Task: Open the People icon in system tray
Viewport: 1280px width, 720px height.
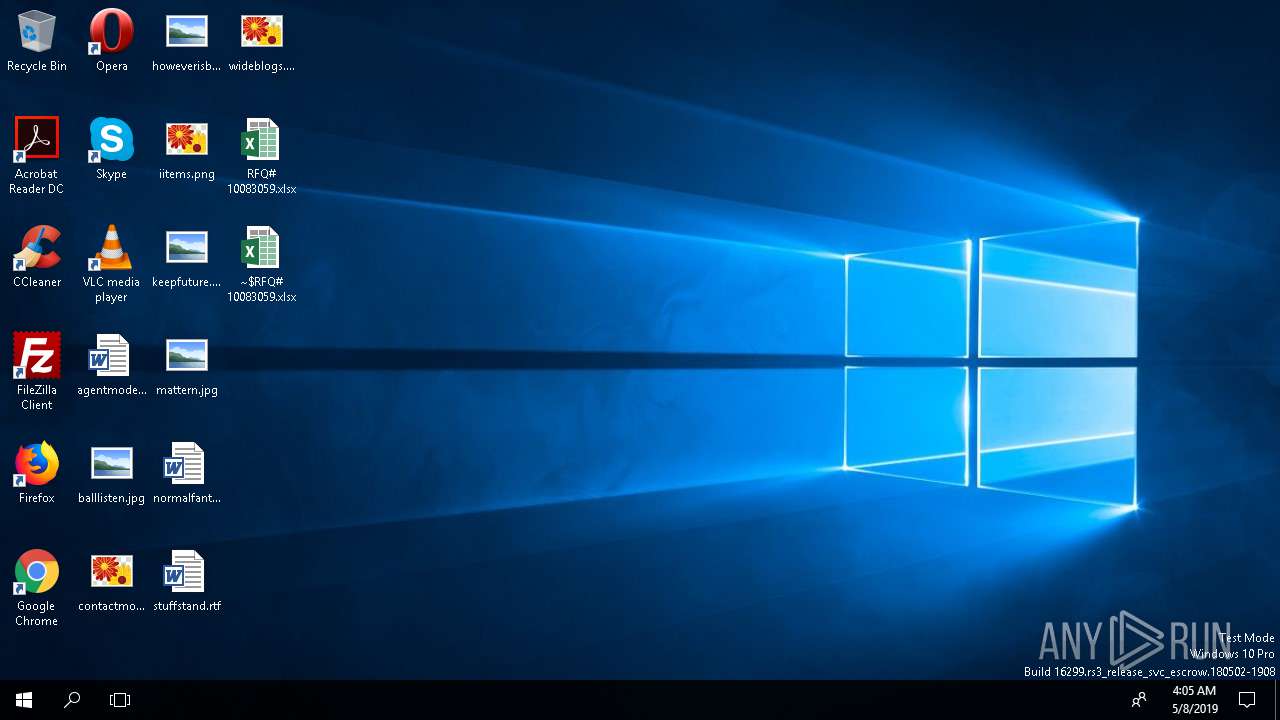Action: [x=1138, y=700]
